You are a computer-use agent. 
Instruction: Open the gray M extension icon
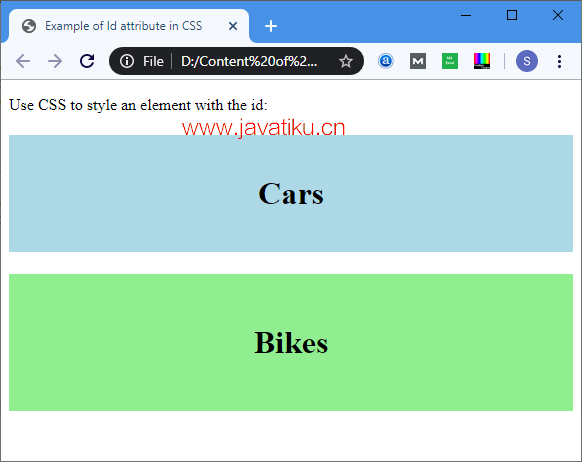click(418, 61)
